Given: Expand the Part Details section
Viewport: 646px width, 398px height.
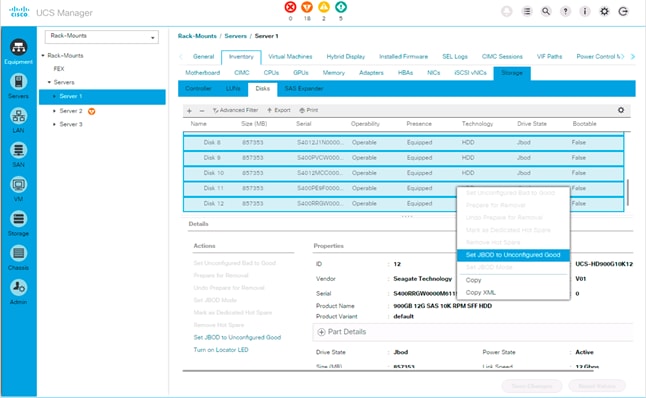Looking at the screenshot, I should coord(321,332).
